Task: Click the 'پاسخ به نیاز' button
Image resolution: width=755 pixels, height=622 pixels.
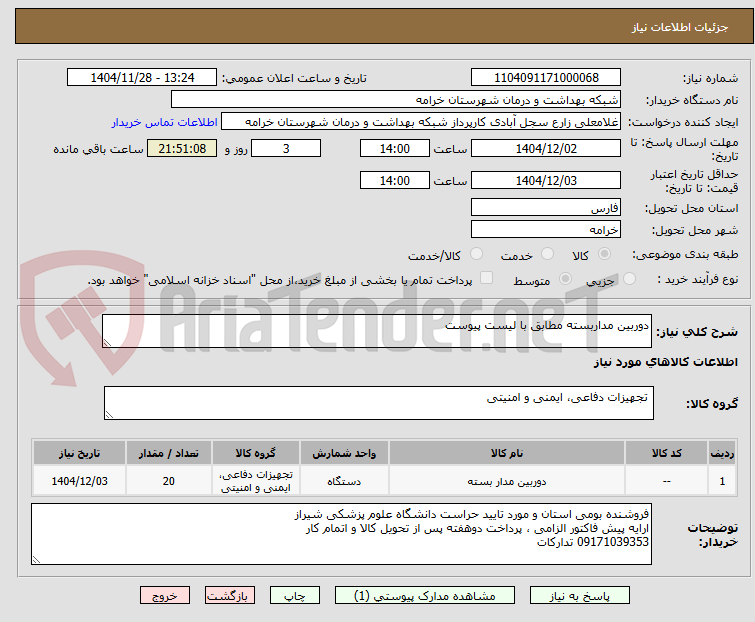Action: (580, 596)
